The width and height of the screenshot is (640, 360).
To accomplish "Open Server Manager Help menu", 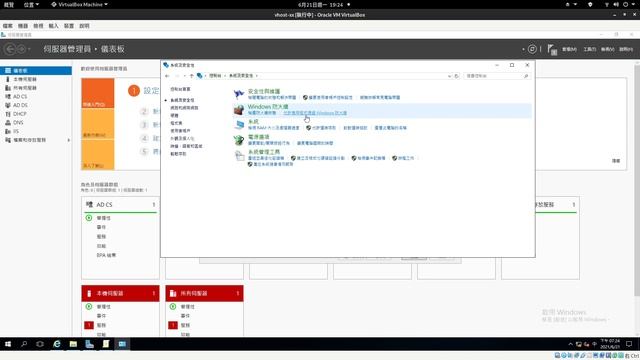I will pyautogui.click(x=626, y=49).
